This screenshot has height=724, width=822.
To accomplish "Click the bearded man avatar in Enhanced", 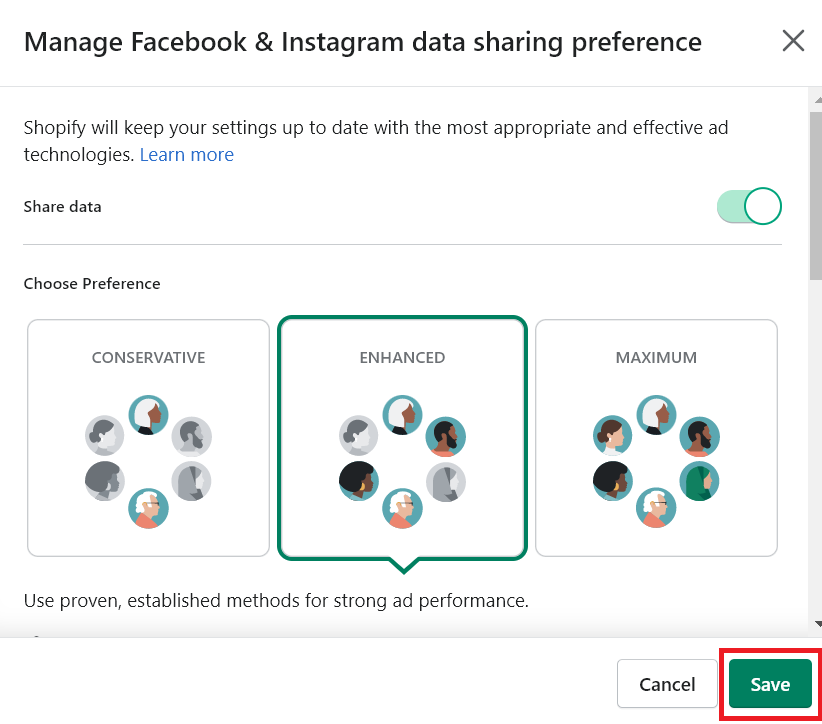I will [x=446, y=436].
